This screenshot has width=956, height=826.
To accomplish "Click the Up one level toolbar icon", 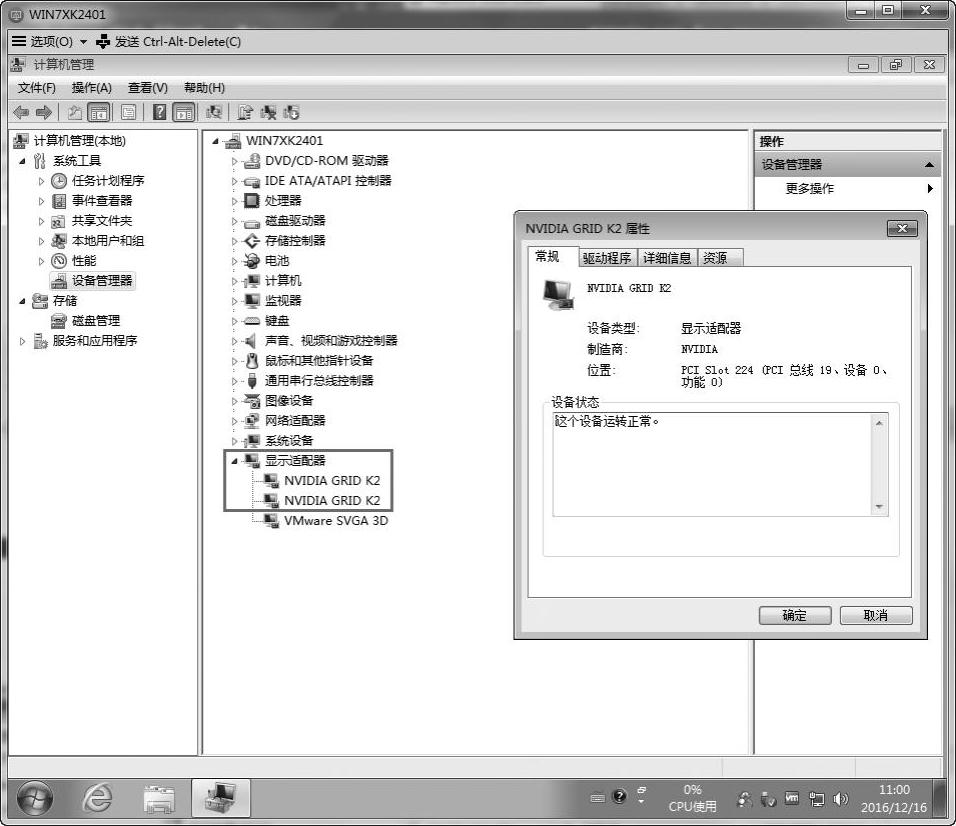I will pyautogui.click(x=74, y=112).
